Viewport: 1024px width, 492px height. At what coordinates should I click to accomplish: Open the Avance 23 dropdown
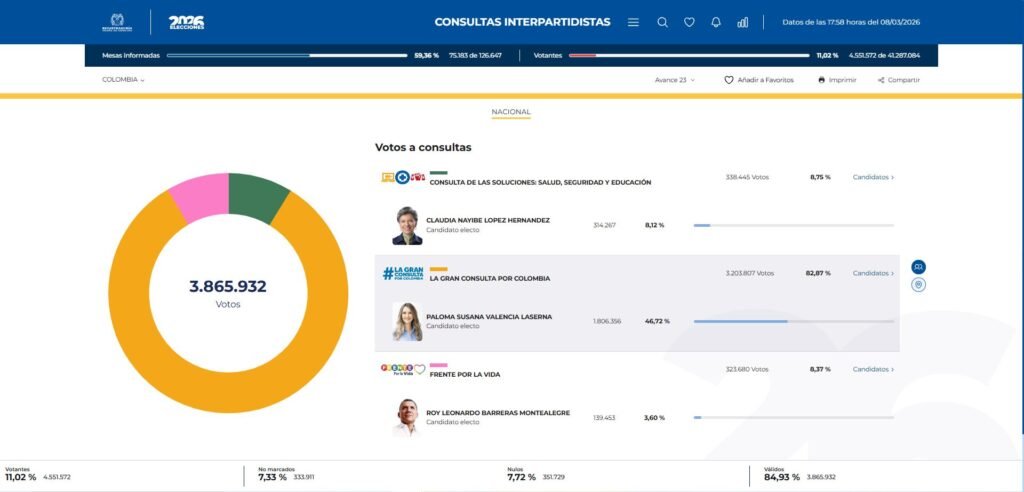675,80
